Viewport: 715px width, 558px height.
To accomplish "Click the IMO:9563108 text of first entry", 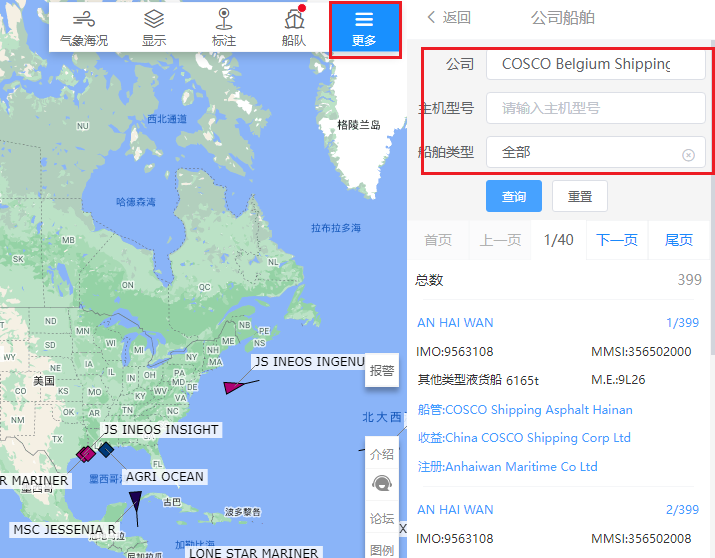I will pyautogui.click(x=455, y=351).
